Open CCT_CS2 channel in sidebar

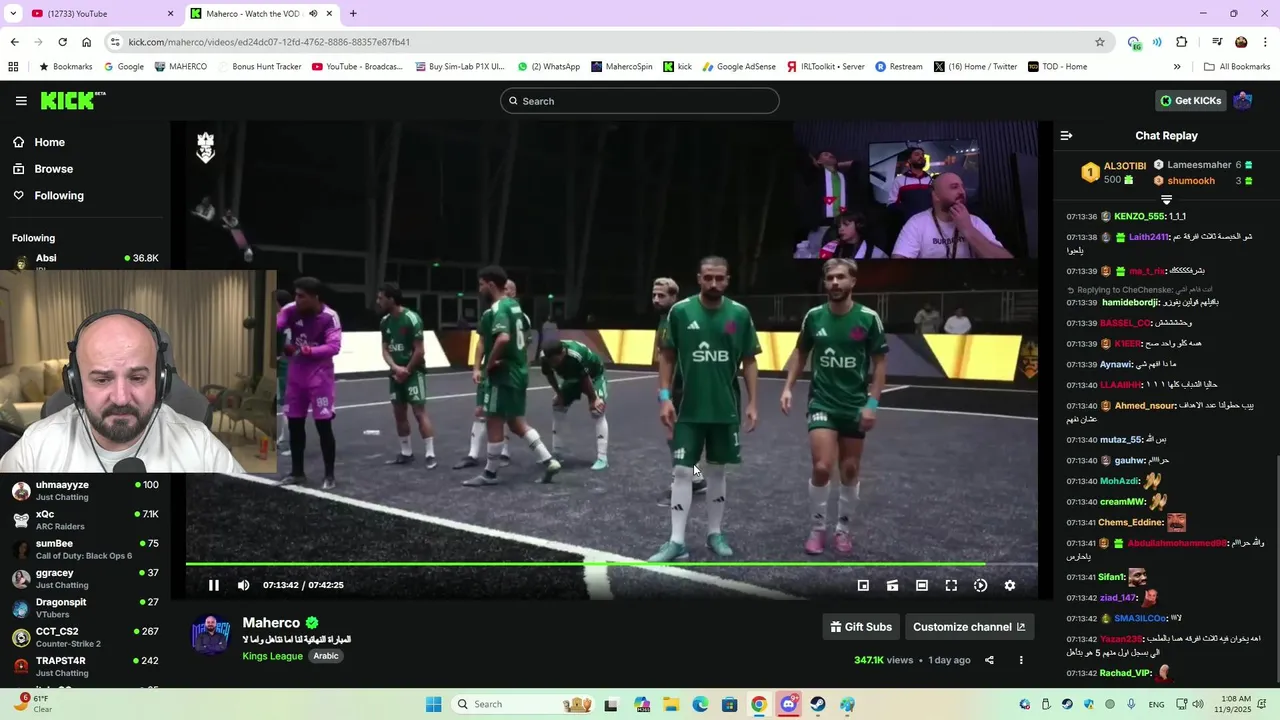(x=85, y=637)
